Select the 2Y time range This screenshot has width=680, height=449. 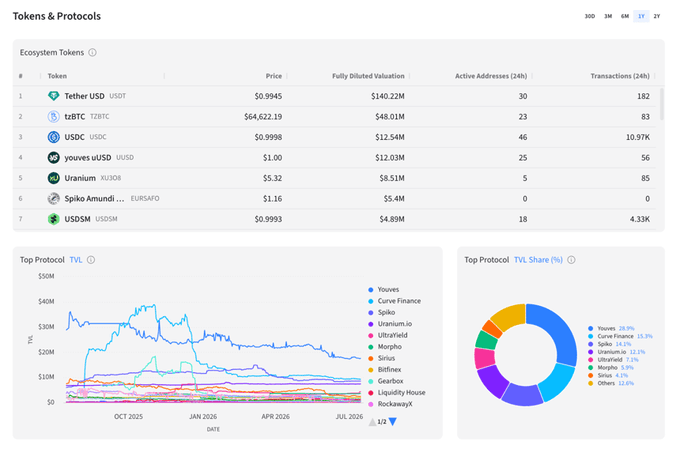(657, 16)
